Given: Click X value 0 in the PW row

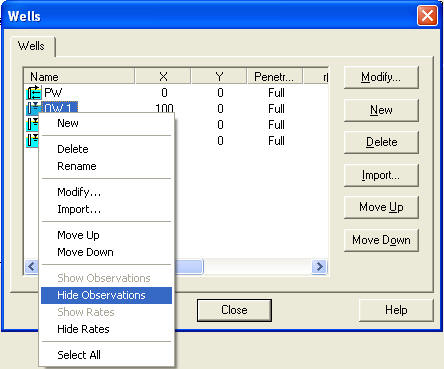Looking at the screenshot, I should (x=164, y=93).
